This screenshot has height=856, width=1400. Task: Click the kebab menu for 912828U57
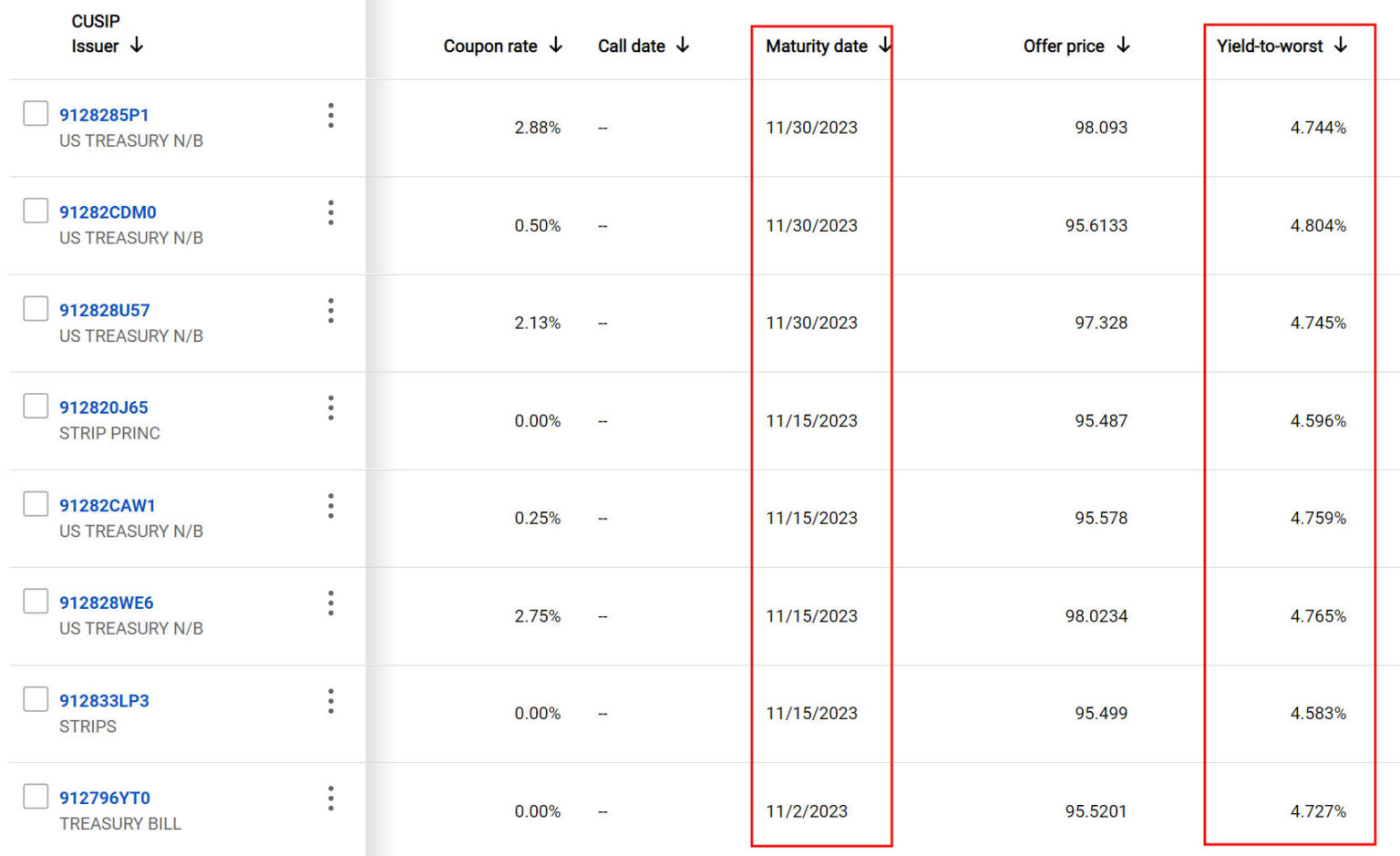[x=332, y=310]
